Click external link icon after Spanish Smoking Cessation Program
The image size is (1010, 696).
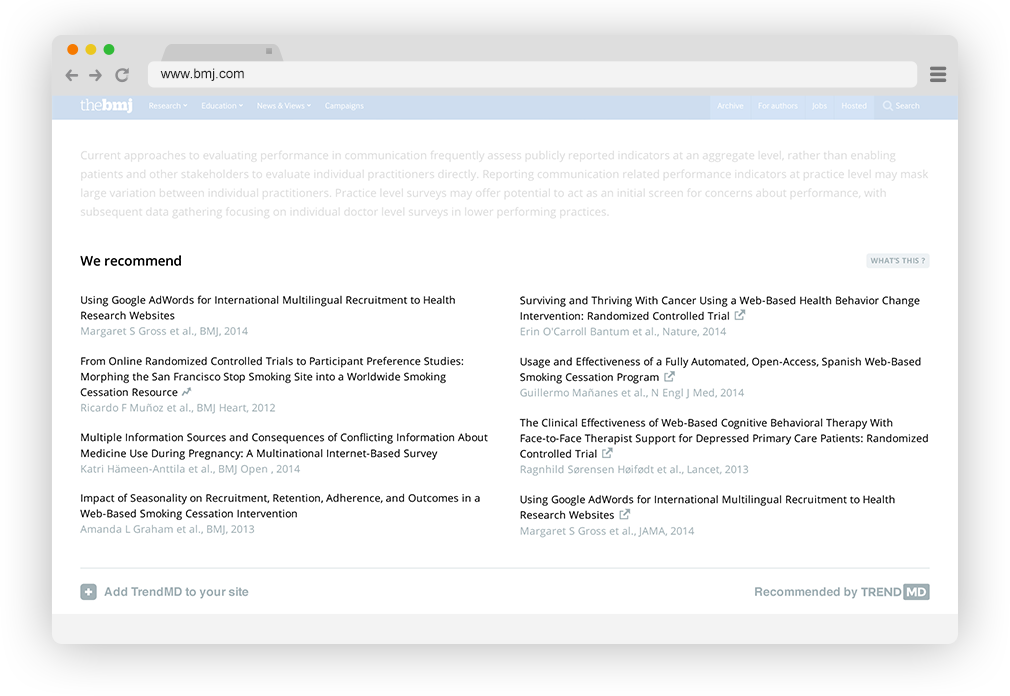669,377
